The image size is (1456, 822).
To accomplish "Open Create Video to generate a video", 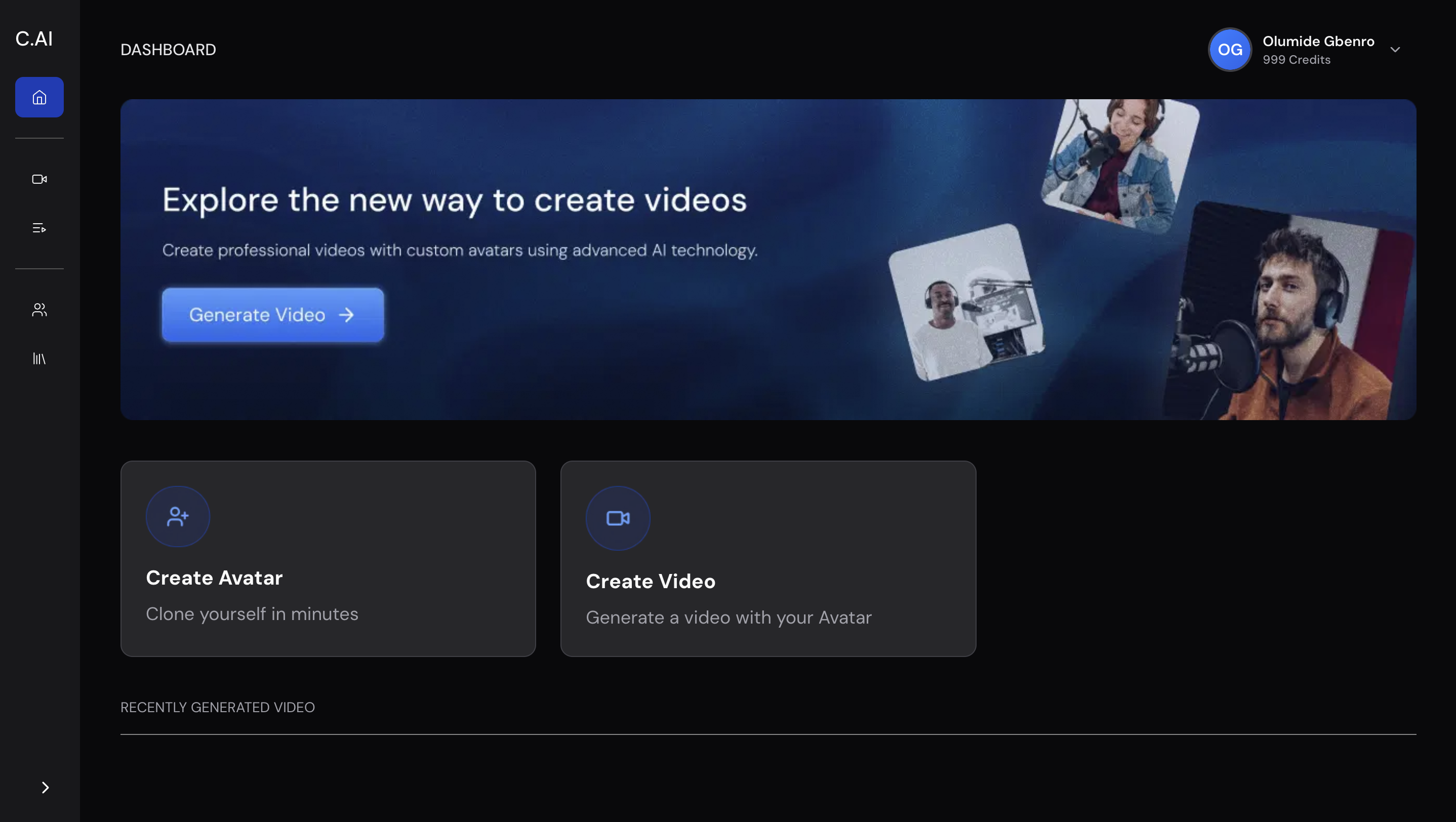I will pos(768,558).
